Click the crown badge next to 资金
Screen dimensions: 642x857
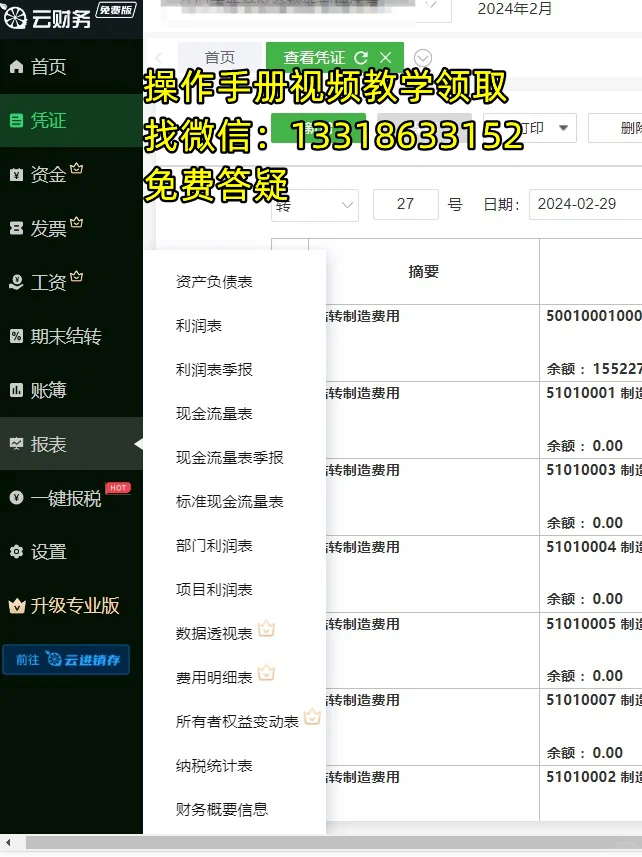pyautogui.click(x=76, y=168)
